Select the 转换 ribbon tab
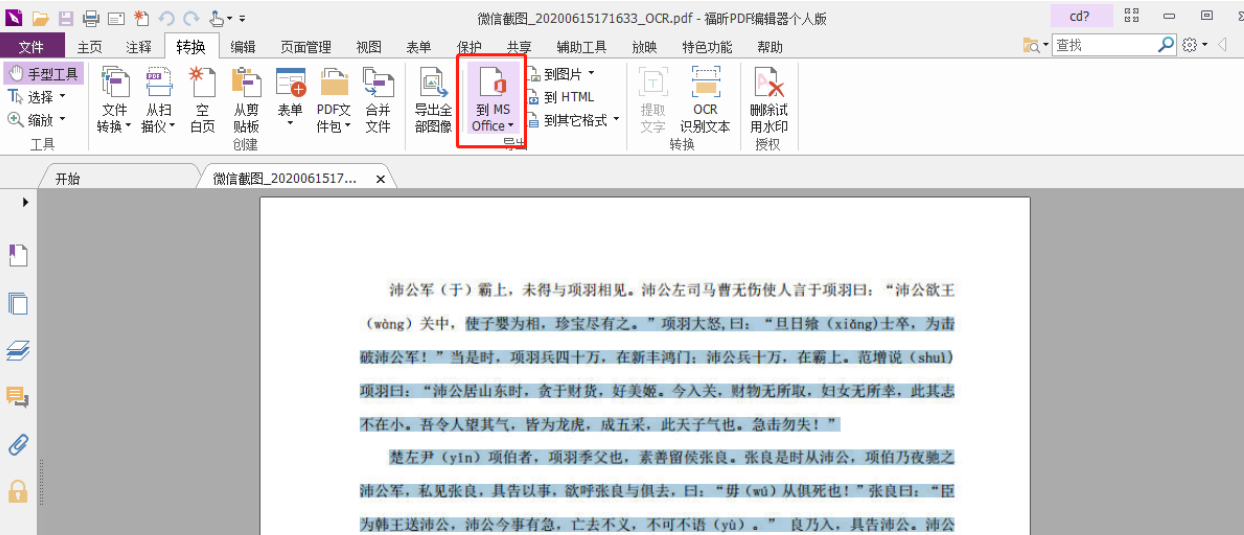 (x=191, y=46)
